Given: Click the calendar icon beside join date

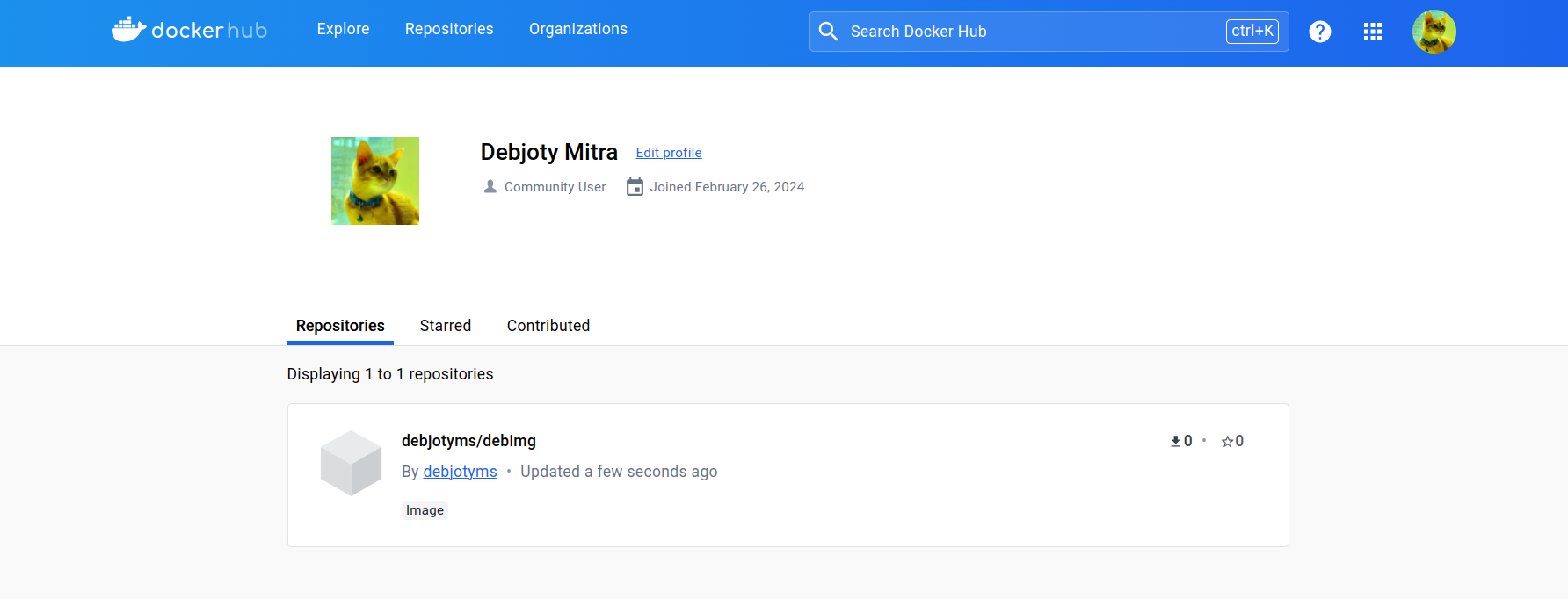Looking at the screenshot, I should pos(635,187).
